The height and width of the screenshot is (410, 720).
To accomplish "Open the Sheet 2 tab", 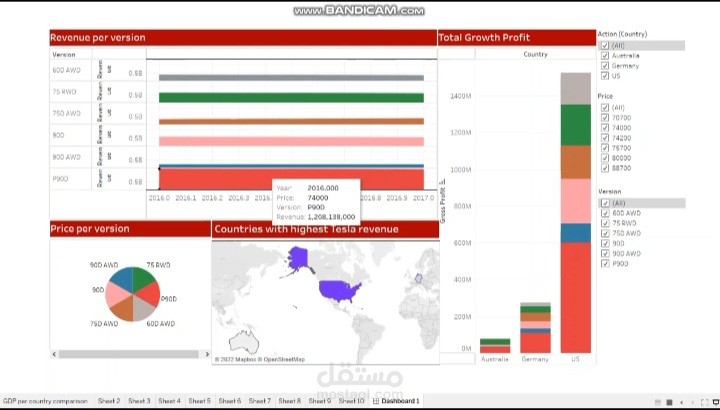I will (x=109, y=401).
